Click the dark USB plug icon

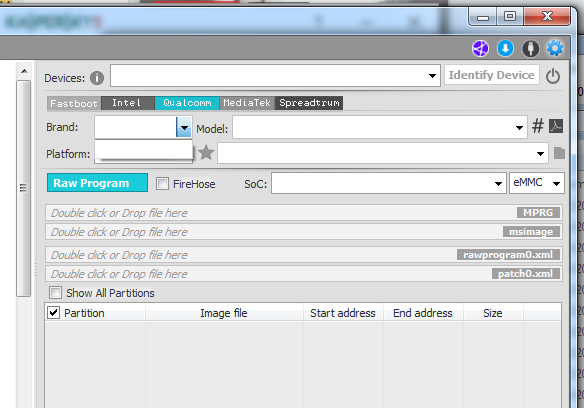[x=530, y=48]
